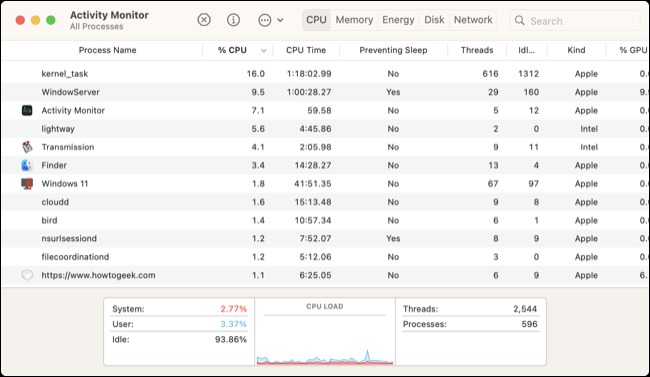Show the Network tab
The height and width of the screenshot is (377, 650).
click(x=473, y=20)
